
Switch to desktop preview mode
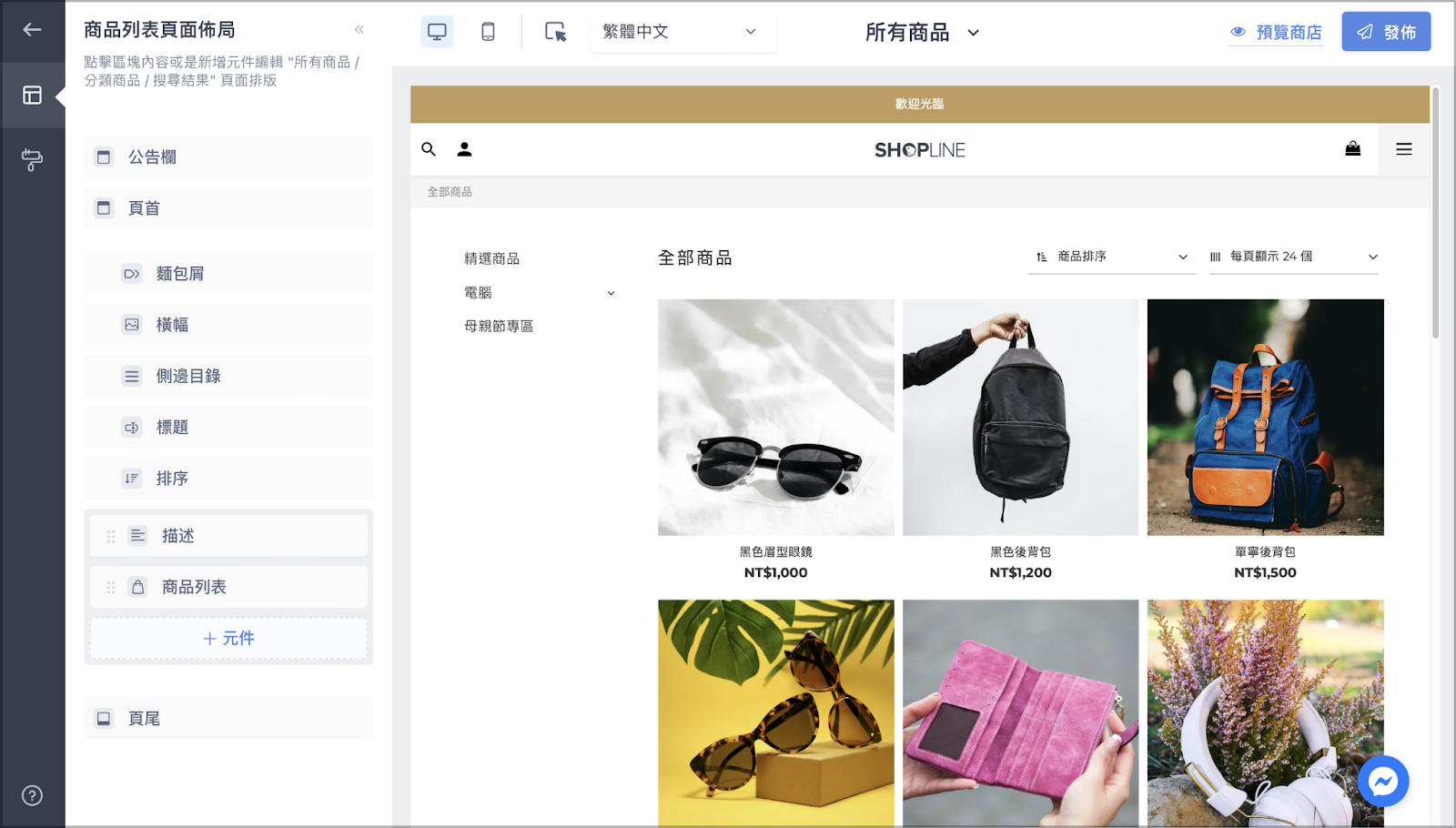pos(437,32)
